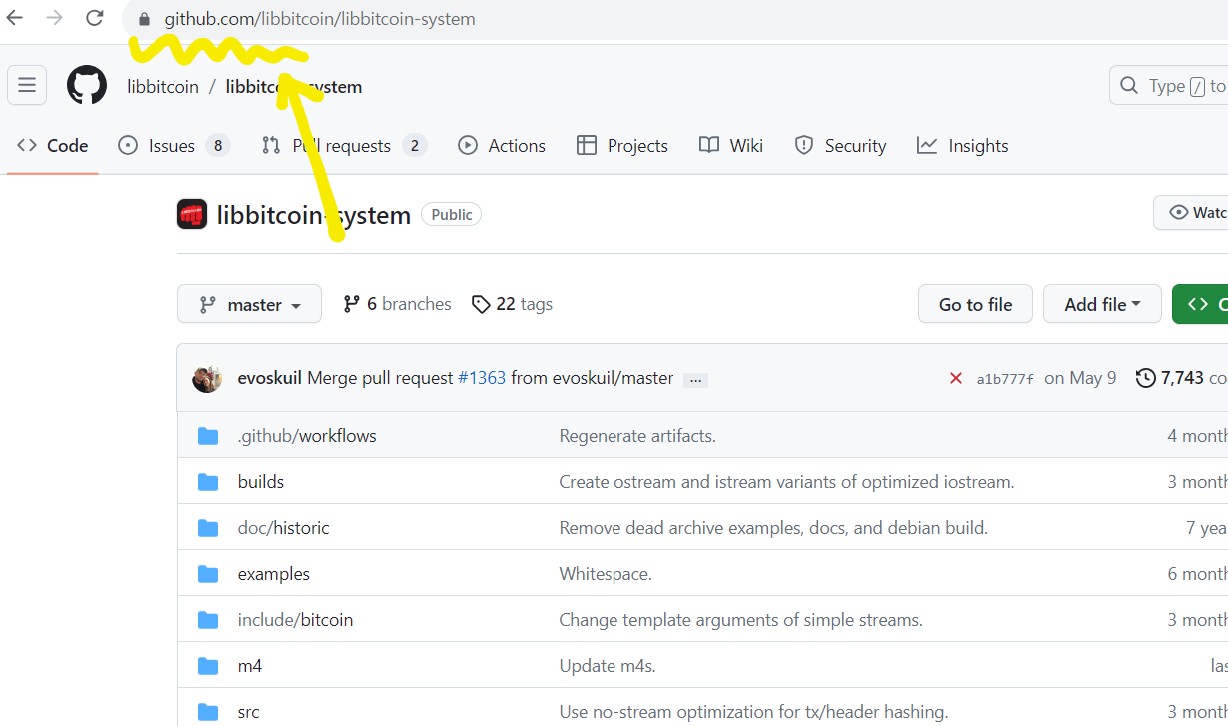Click folder icon beside doc/historic
This screenshot has width=1228, height=726.
[208, 528]
